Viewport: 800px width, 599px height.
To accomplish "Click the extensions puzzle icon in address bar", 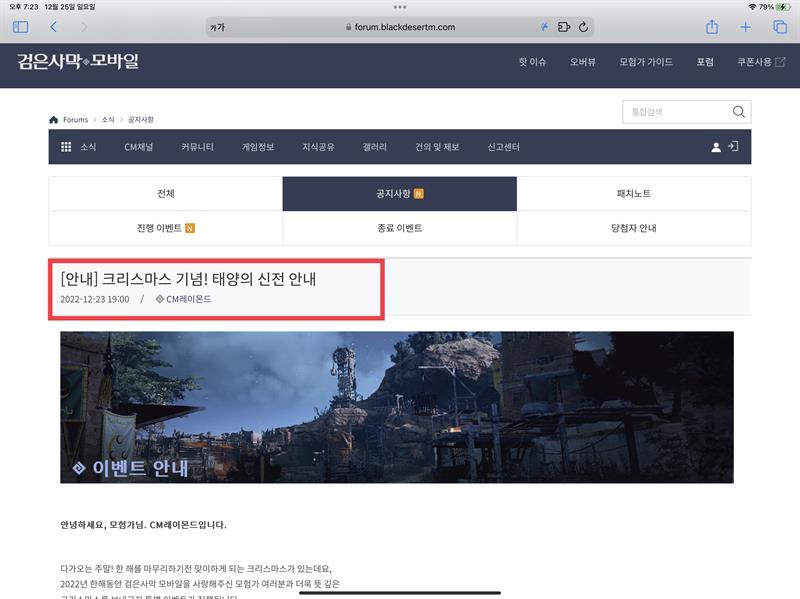I will (564, 27).
